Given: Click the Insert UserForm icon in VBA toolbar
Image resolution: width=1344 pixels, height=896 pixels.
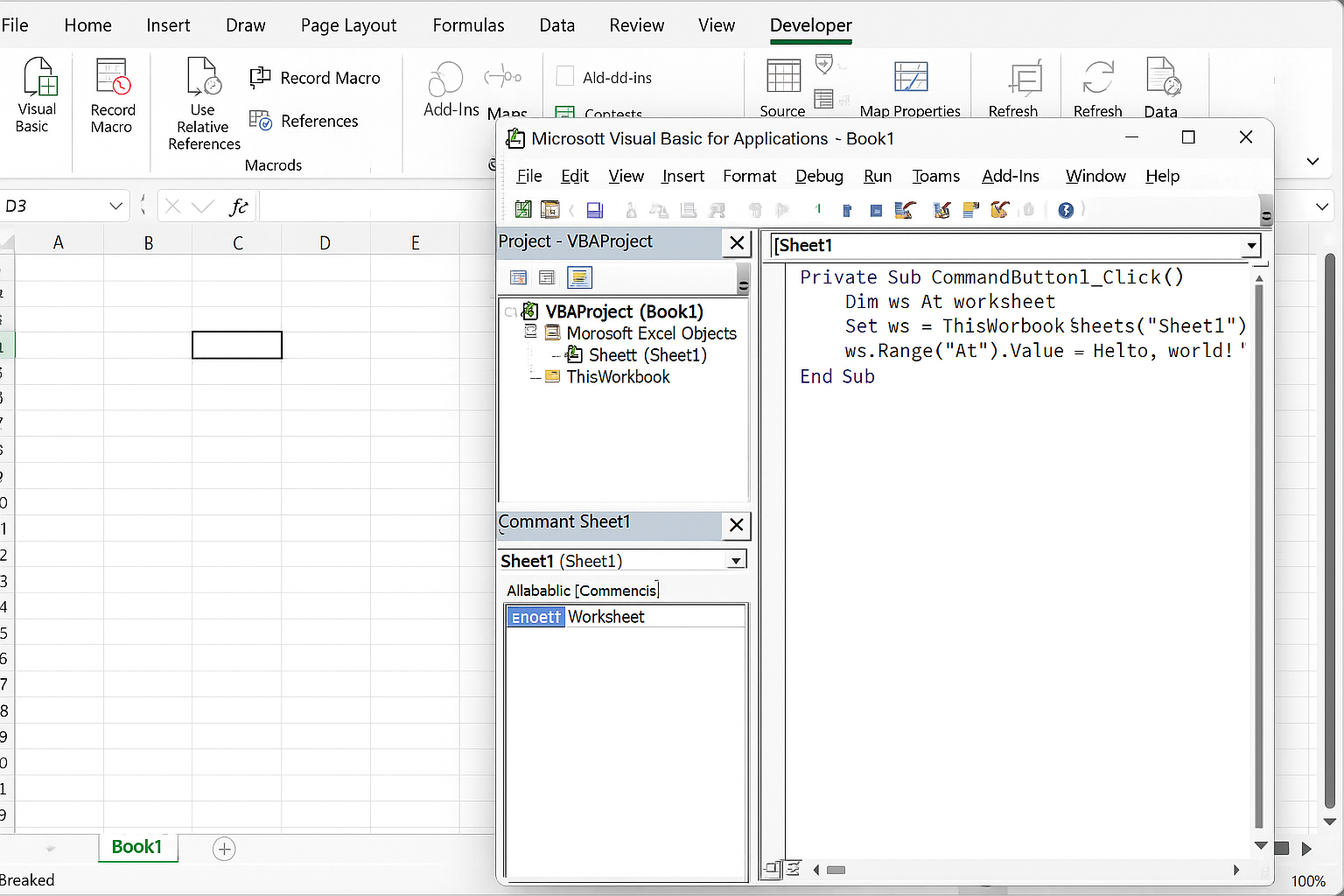Looking at the screenshot, I should point(550,209).
